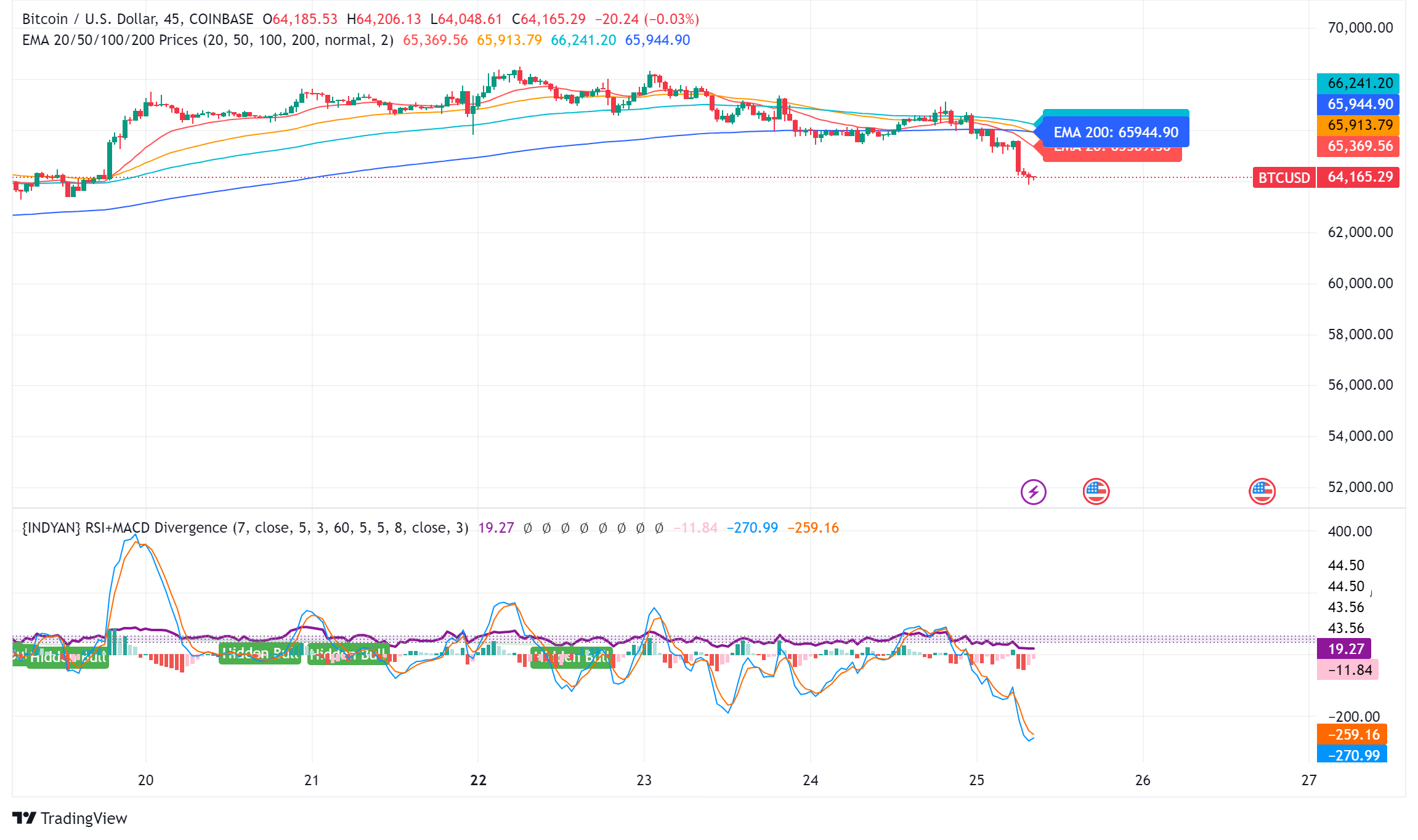Viewport: 1418px width, 840px height.
Task: Click the 70,000.00 price scale label
Action: [x=1359, y=28]
